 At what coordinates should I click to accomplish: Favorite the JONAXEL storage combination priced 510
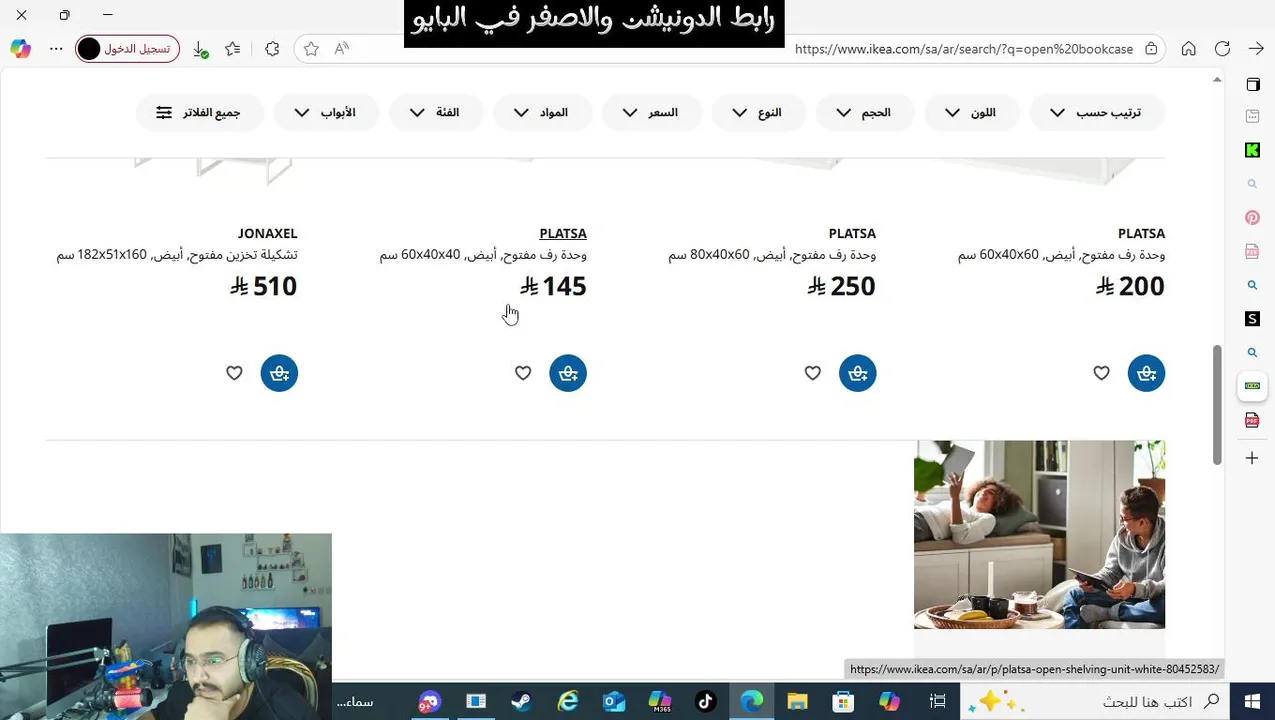[x=234, y=373]
